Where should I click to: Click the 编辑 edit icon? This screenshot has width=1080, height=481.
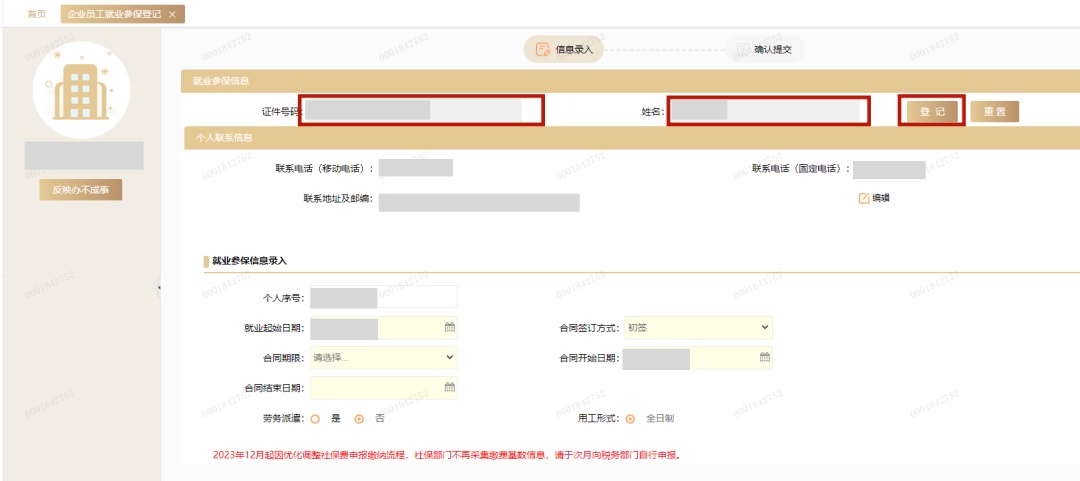(864, 198)
